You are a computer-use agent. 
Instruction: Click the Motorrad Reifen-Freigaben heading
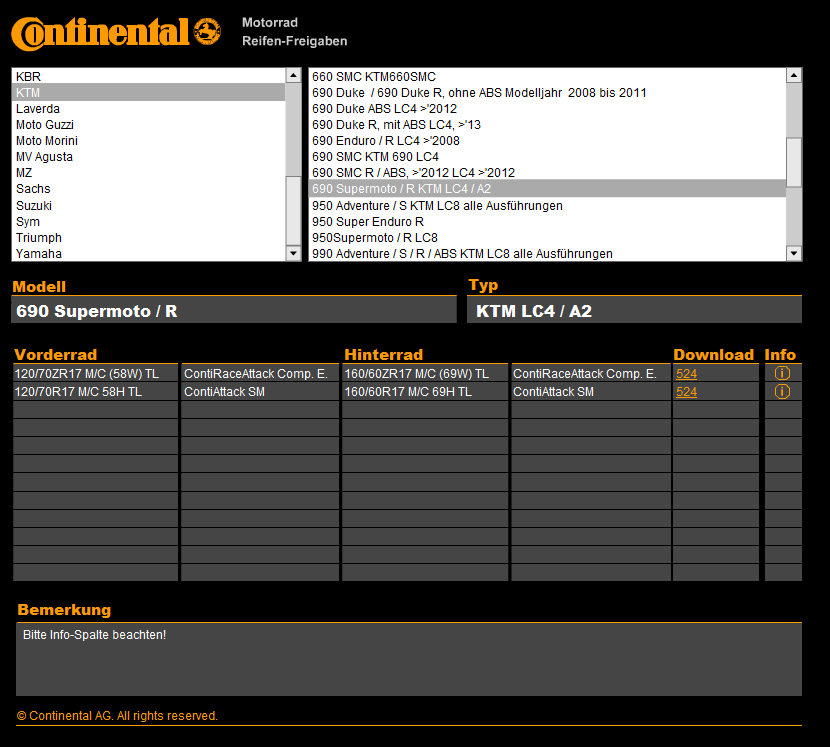[294, 32]
